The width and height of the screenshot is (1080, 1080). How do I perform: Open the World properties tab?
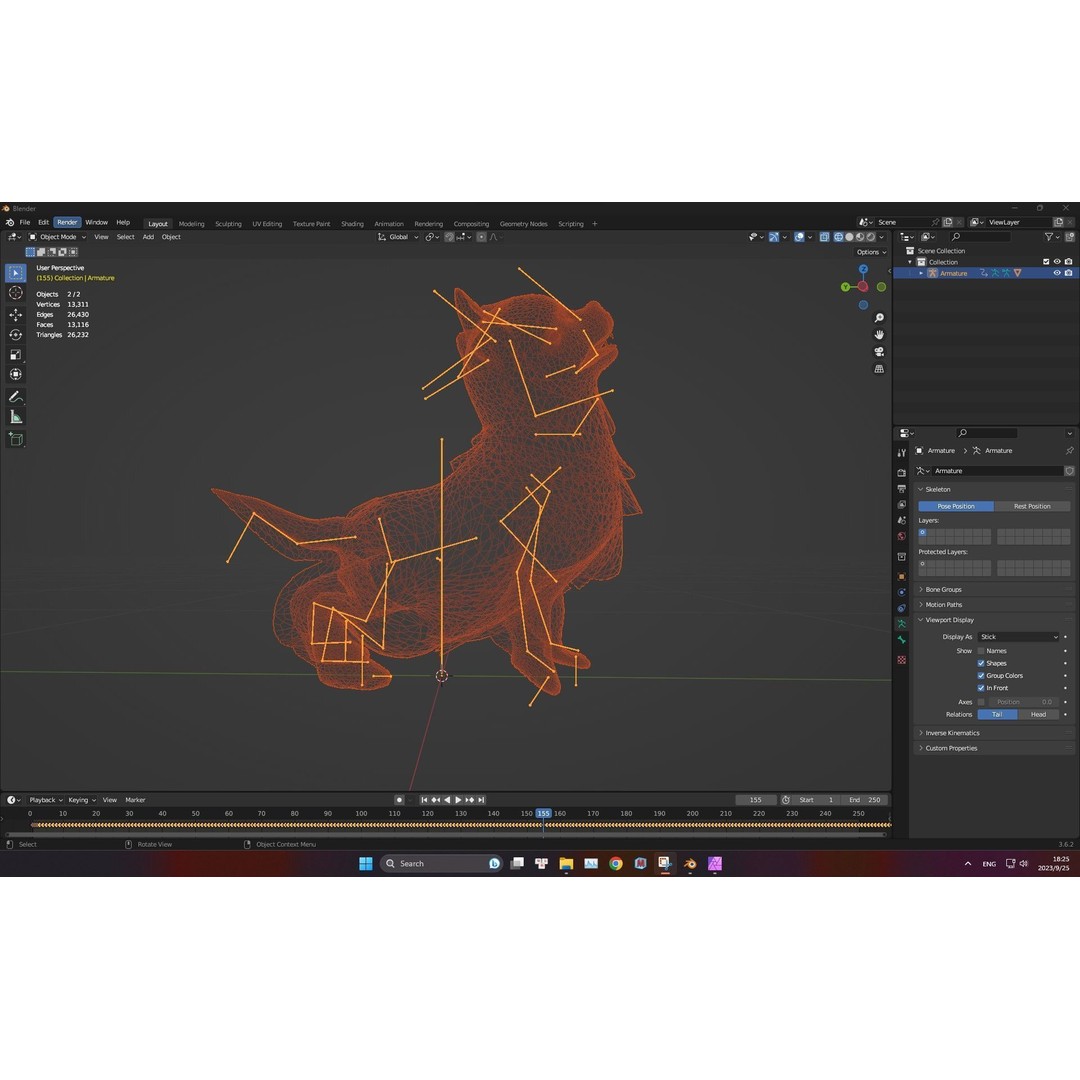[902, 536]
